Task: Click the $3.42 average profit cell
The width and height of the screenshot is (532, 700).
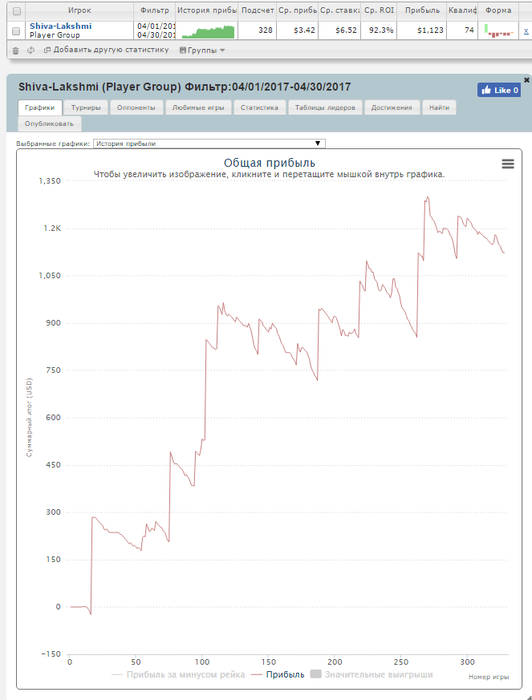Action: (297, 31)
